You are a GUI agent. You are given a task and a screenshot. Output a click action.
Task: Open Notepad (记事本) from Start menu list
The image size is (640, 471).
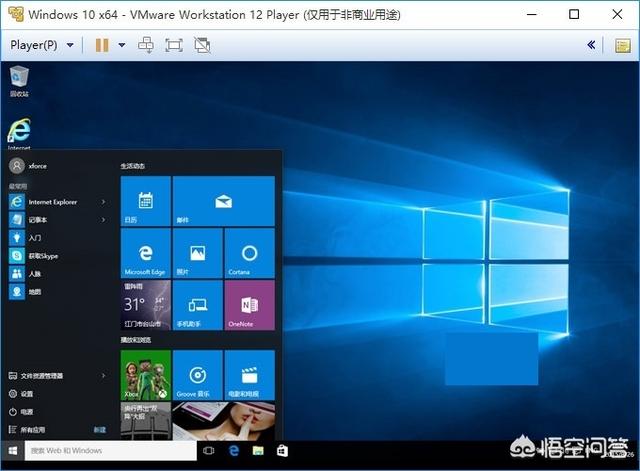(x=57, y=220)
